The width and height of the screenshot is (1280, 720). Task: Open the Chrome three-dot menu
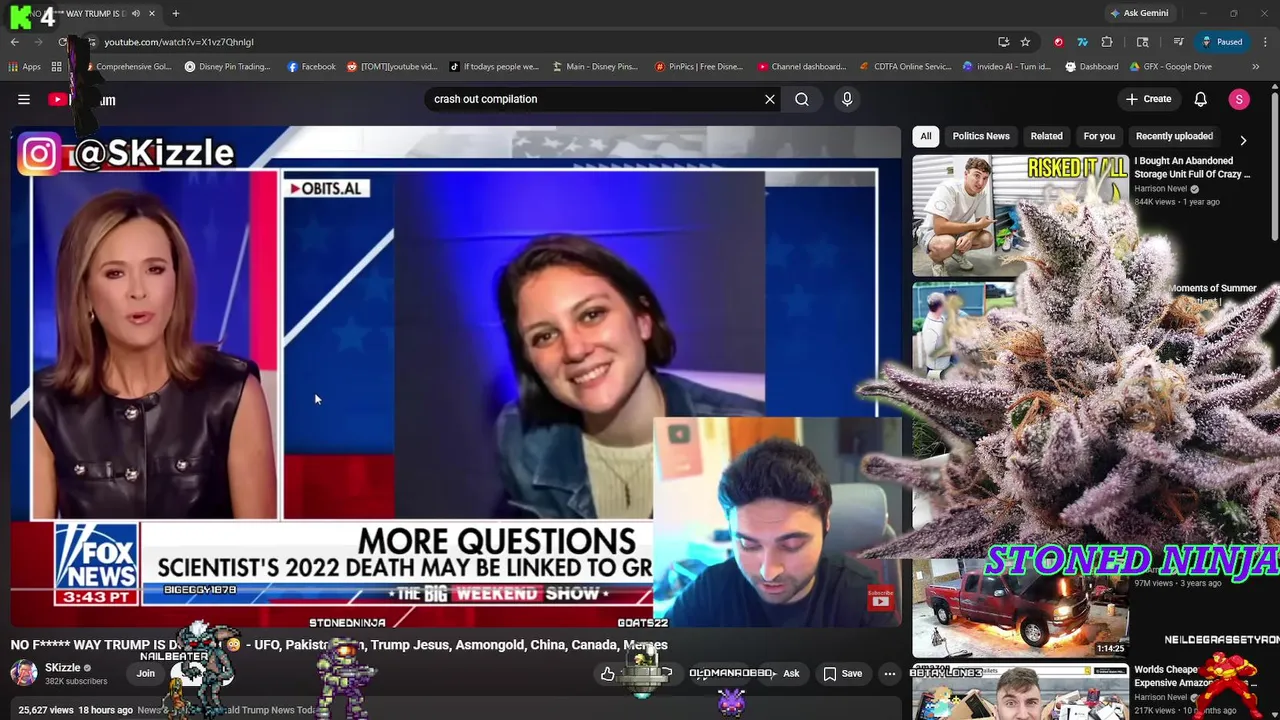(x=1265, y=42)
